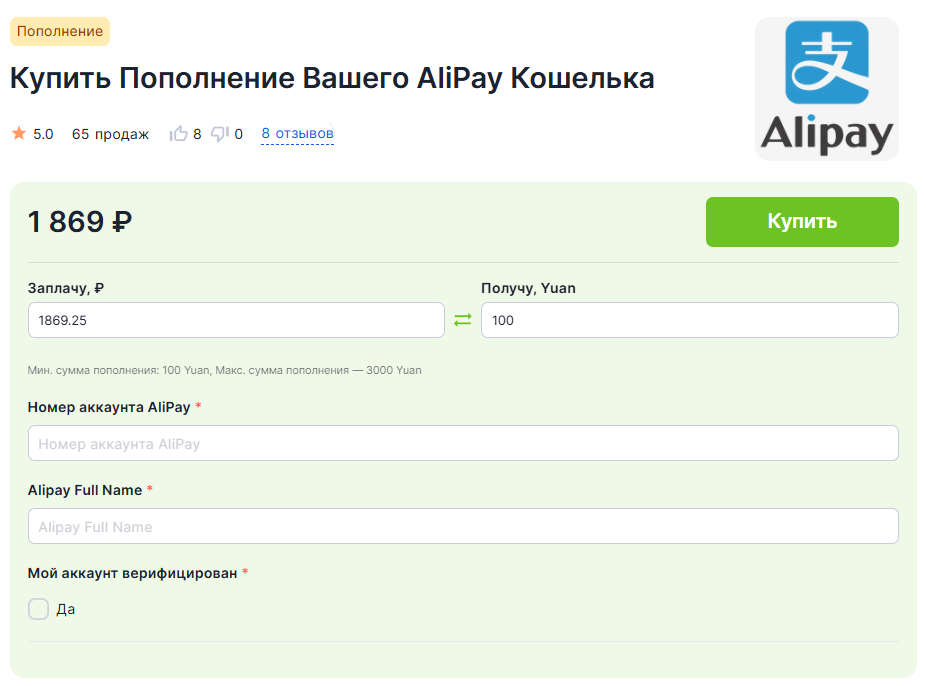Focus the Получу, Yuan amount field
Viewport: 926px width, 686px height.
[x=690, y=320]
